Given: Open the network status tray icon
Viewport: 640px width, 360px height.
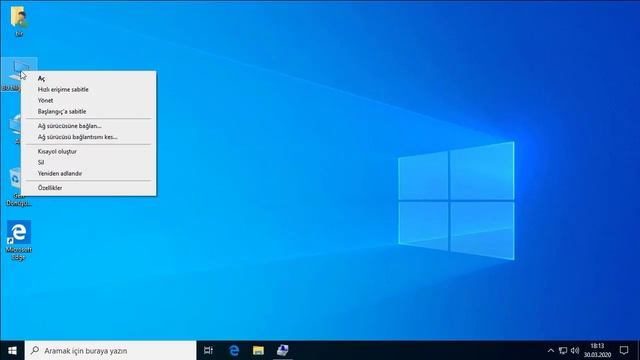Looking at the screenshot, I should pyautogui.click(x=563, y=351).
